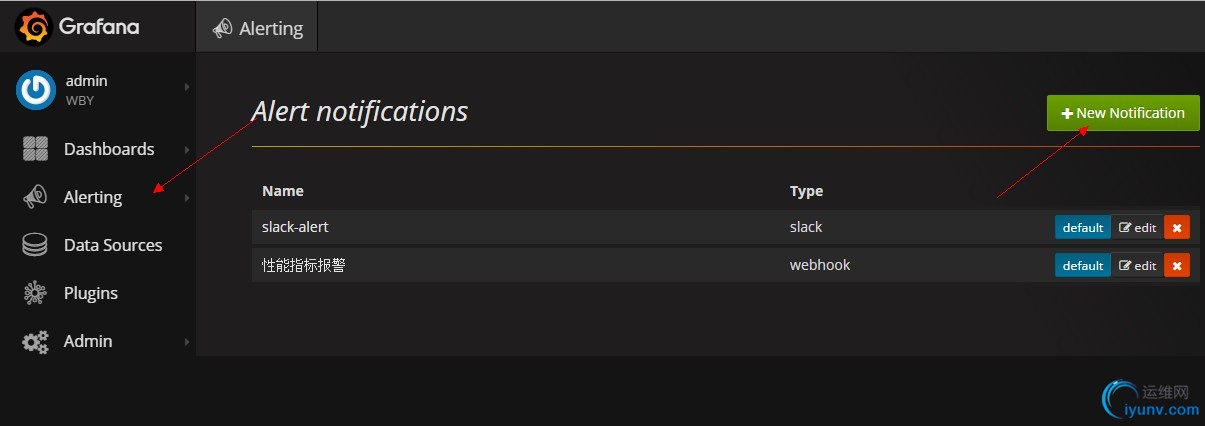Viewport: 1205px width, 426px height.
Task: Click megaphone icon in top Alerting tab
Action: point(222,29)
